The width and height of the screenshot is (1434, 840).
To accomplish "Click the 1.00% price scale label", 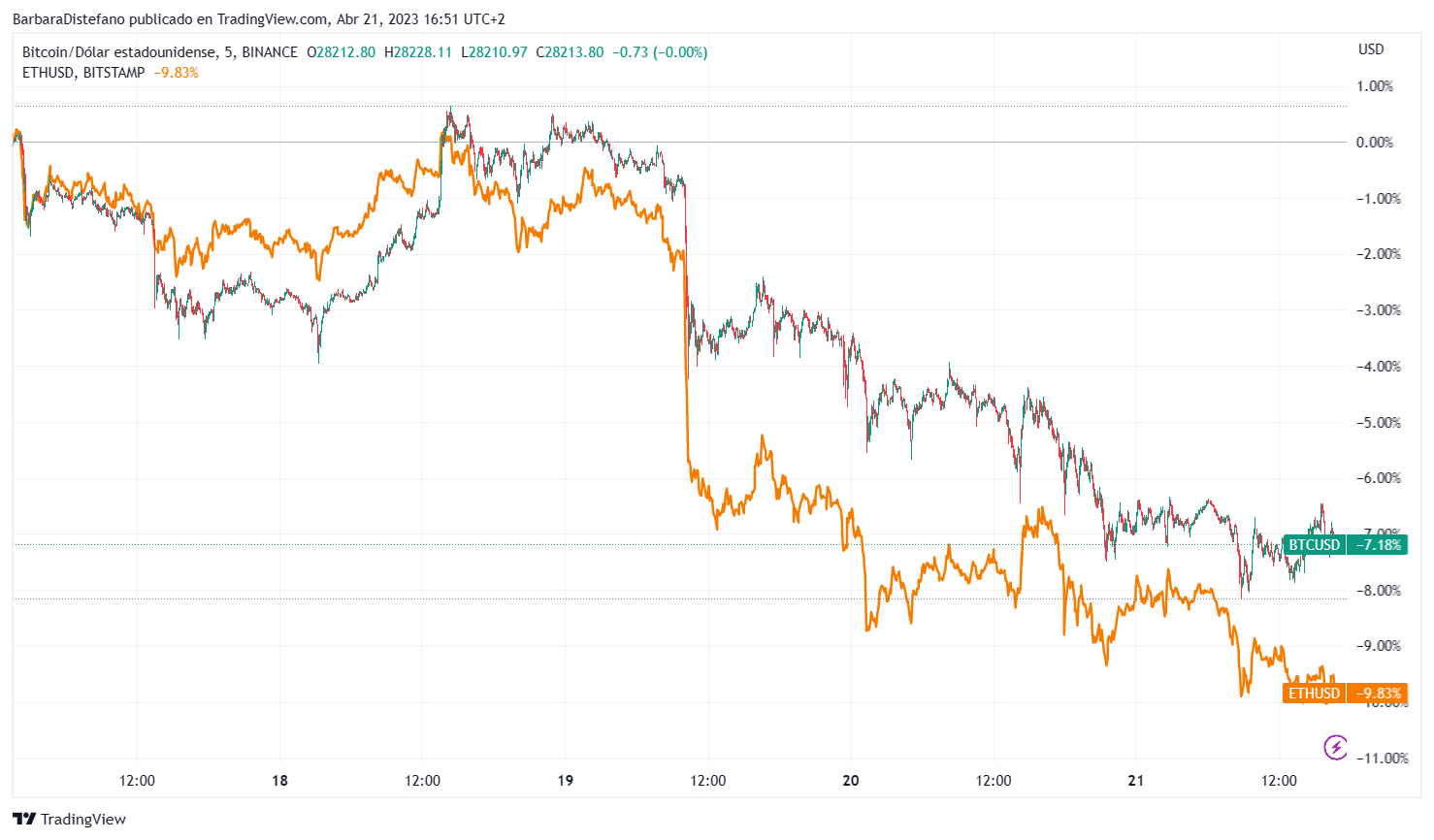I will click(1374, 86).
